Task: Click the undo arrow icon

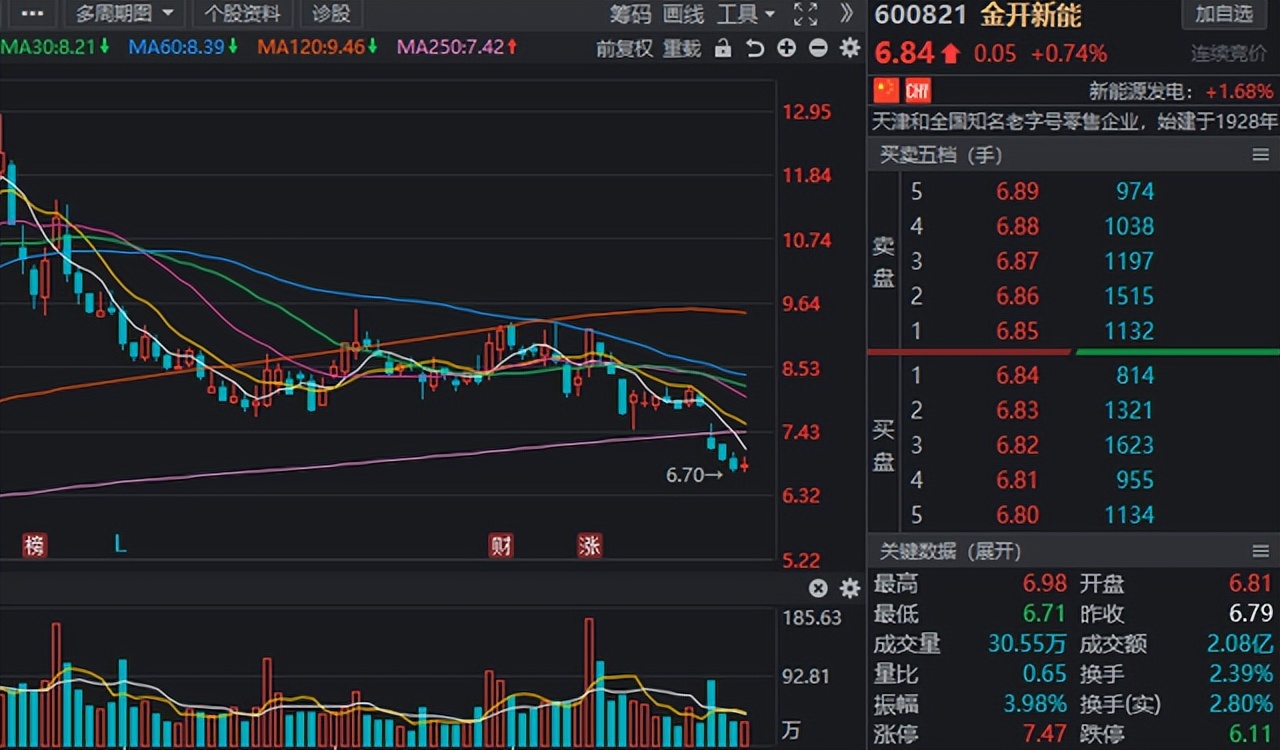Action: point(755,48)
